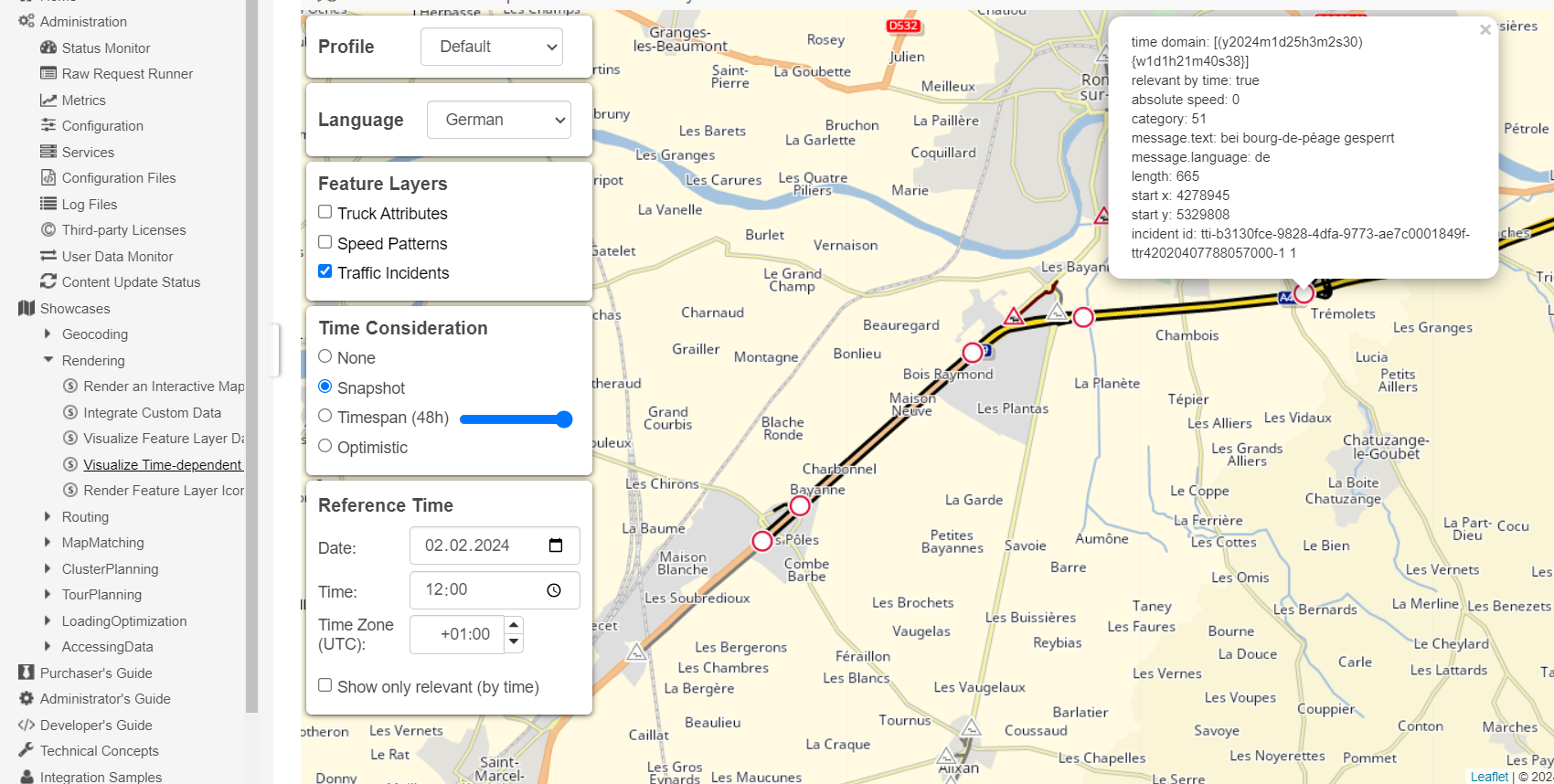Screen dimensions: 1554x784
Task: Open the Leaflet attribution link
Action: [x=1489, y=777]
